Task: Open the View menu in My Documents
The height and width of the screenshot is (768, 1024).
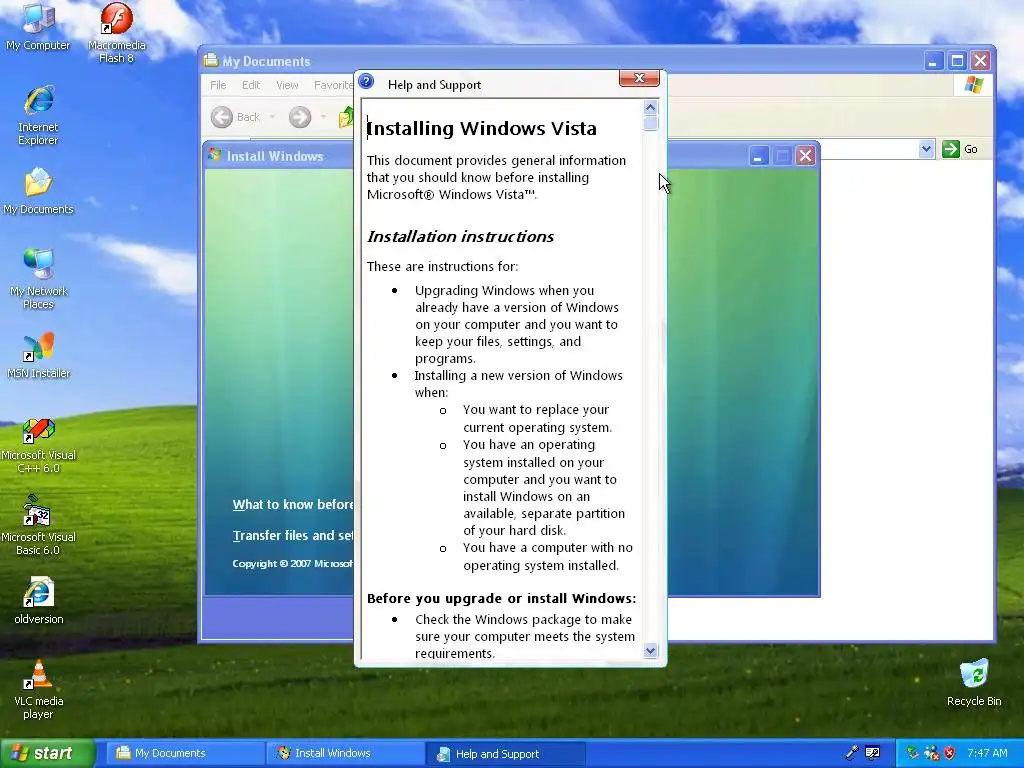Action: [x=287, y=85]
